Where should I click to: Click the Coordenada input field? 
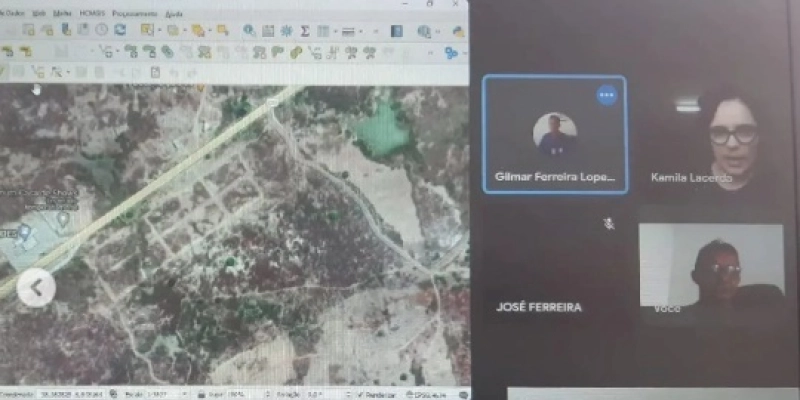[x=71, y=394]
